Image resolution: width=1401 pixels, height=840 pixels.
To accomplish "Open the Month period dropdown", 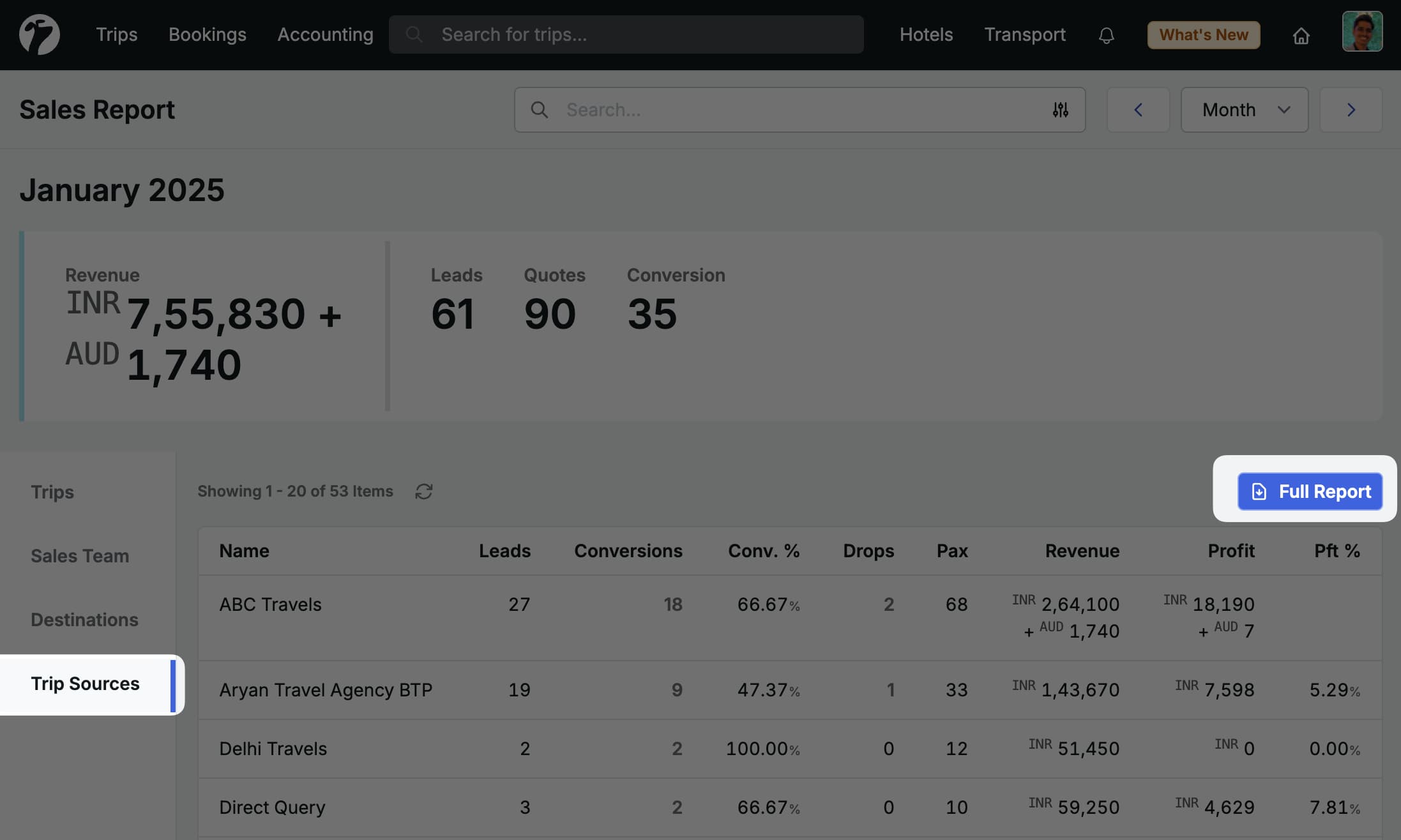I will pos(1244,110).
